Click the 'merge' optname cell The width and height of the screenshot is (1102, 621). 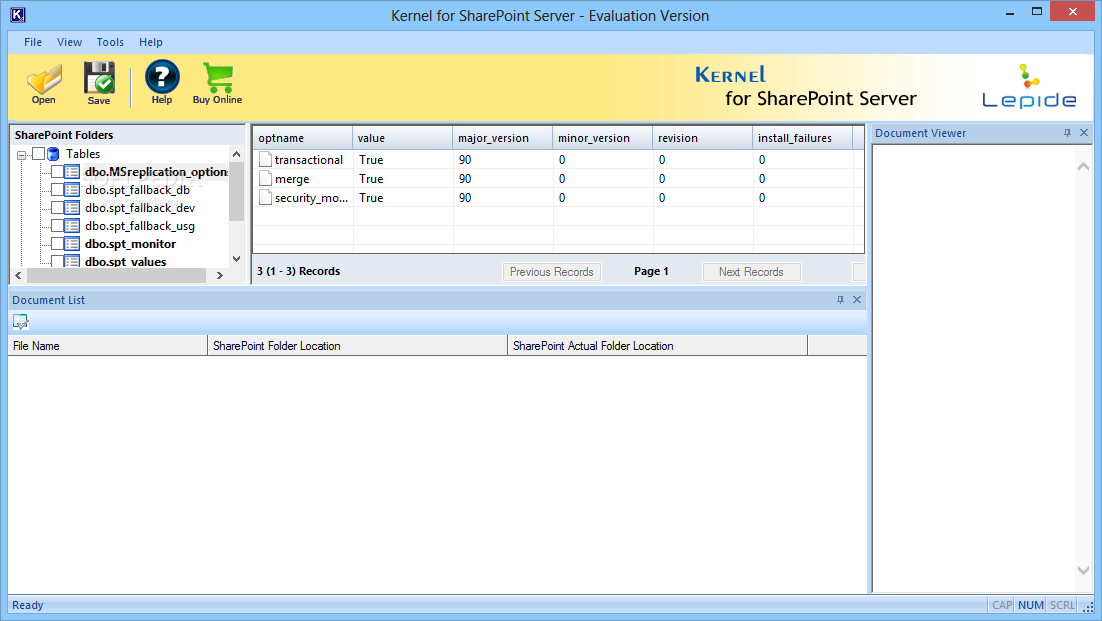pos(292,178)
